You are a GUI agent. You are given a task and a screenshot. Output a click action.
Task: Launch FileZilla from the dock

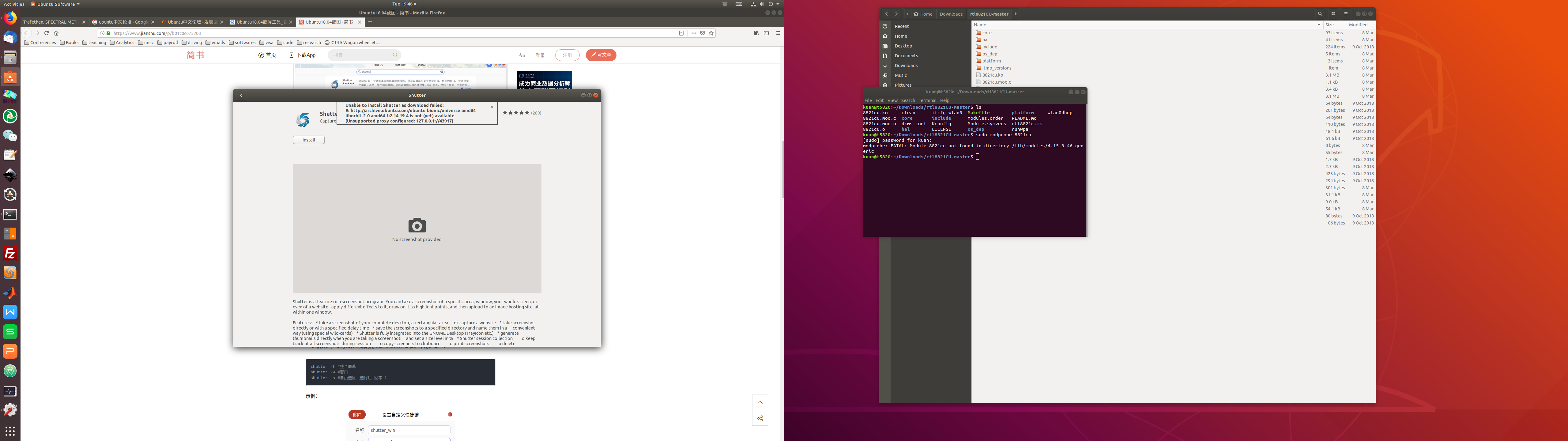point(10,253)
